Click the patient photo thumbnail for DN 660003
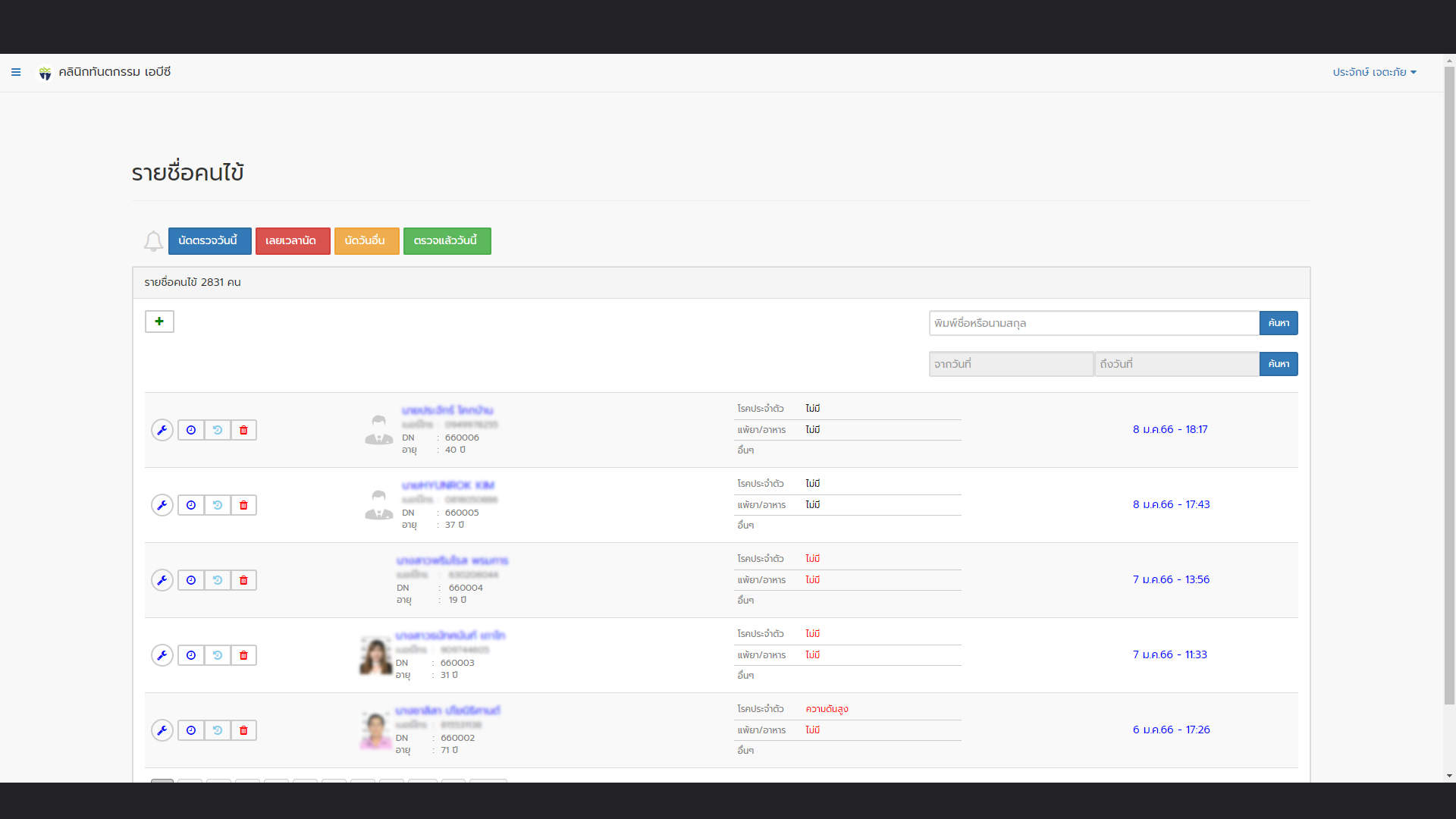The image size is (1456, 819). (x=375, y=655)
